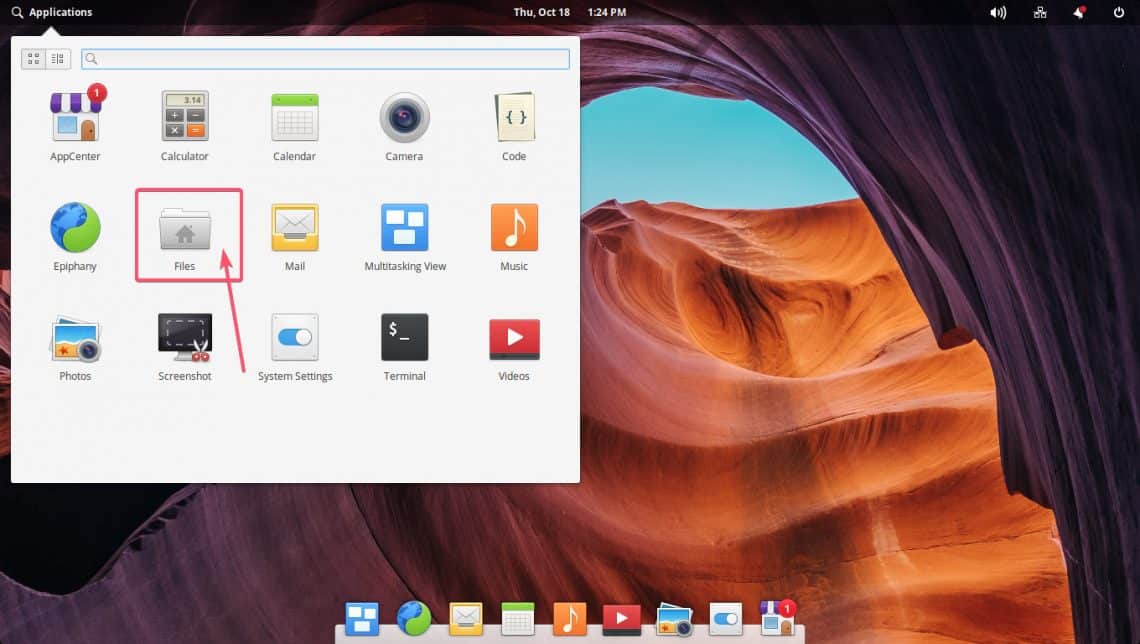
Task: Click the Music icon in the dock
Action: 569,619
